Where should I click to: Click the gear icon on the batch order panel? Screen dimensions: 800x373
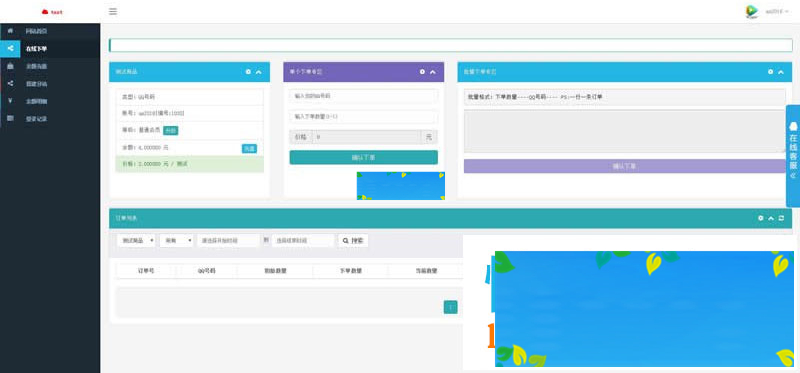(x=770, y=72)
